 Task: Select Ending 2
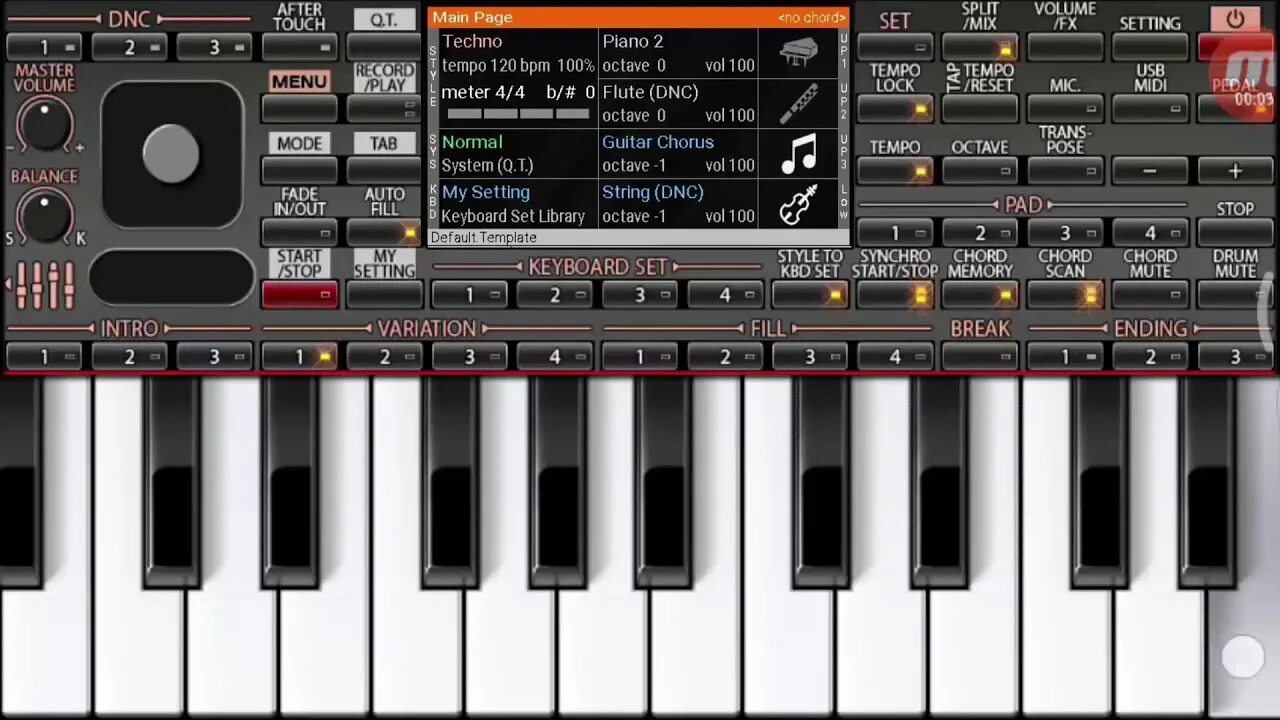(1150, 357)
